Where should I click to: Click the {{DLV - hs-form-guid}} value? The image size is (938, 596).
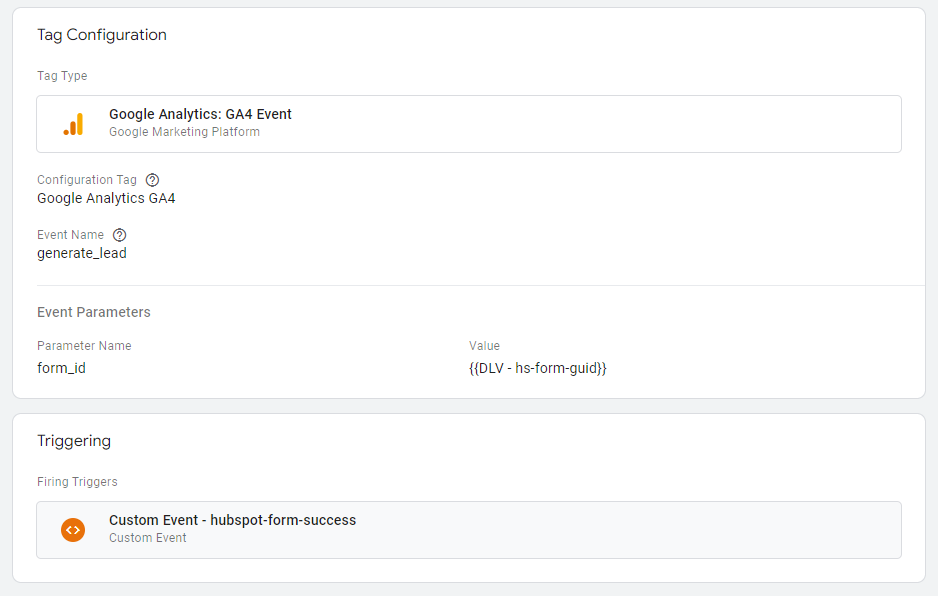tap(538, 368)
